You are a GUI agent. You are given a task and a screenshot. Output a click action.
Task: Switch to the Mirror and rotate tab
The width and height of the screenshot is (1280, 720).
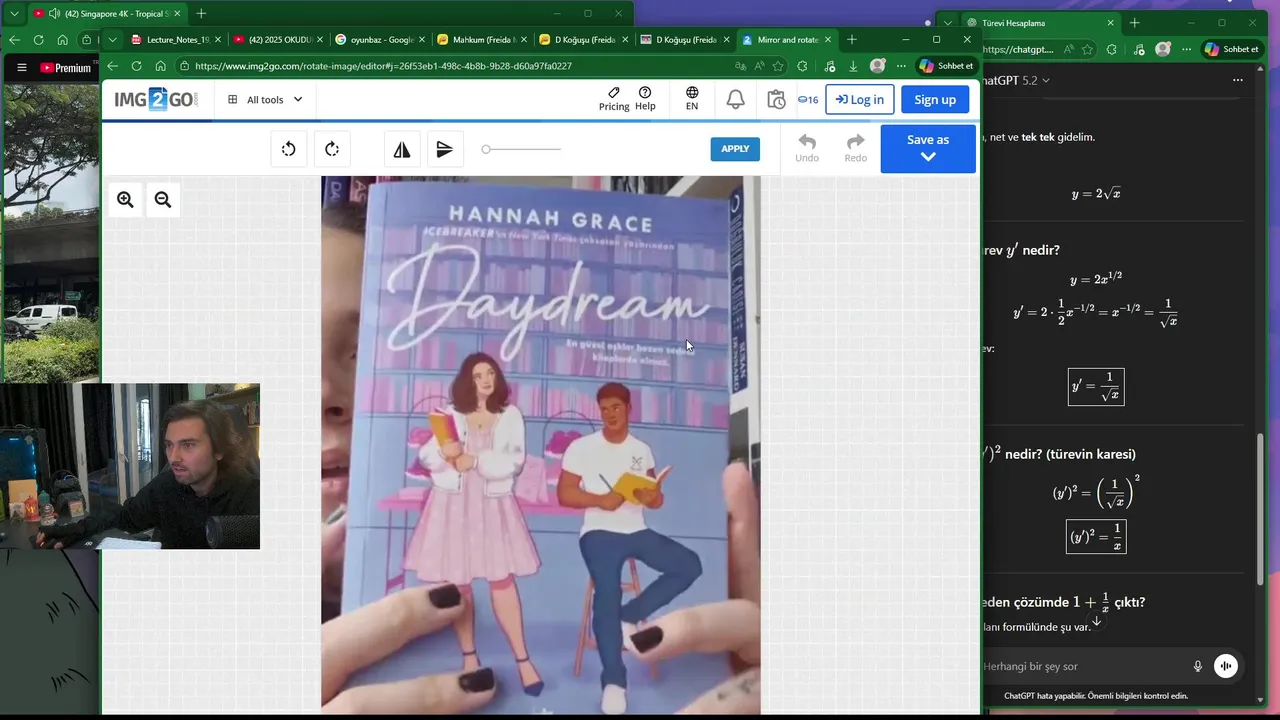(787, 40)
